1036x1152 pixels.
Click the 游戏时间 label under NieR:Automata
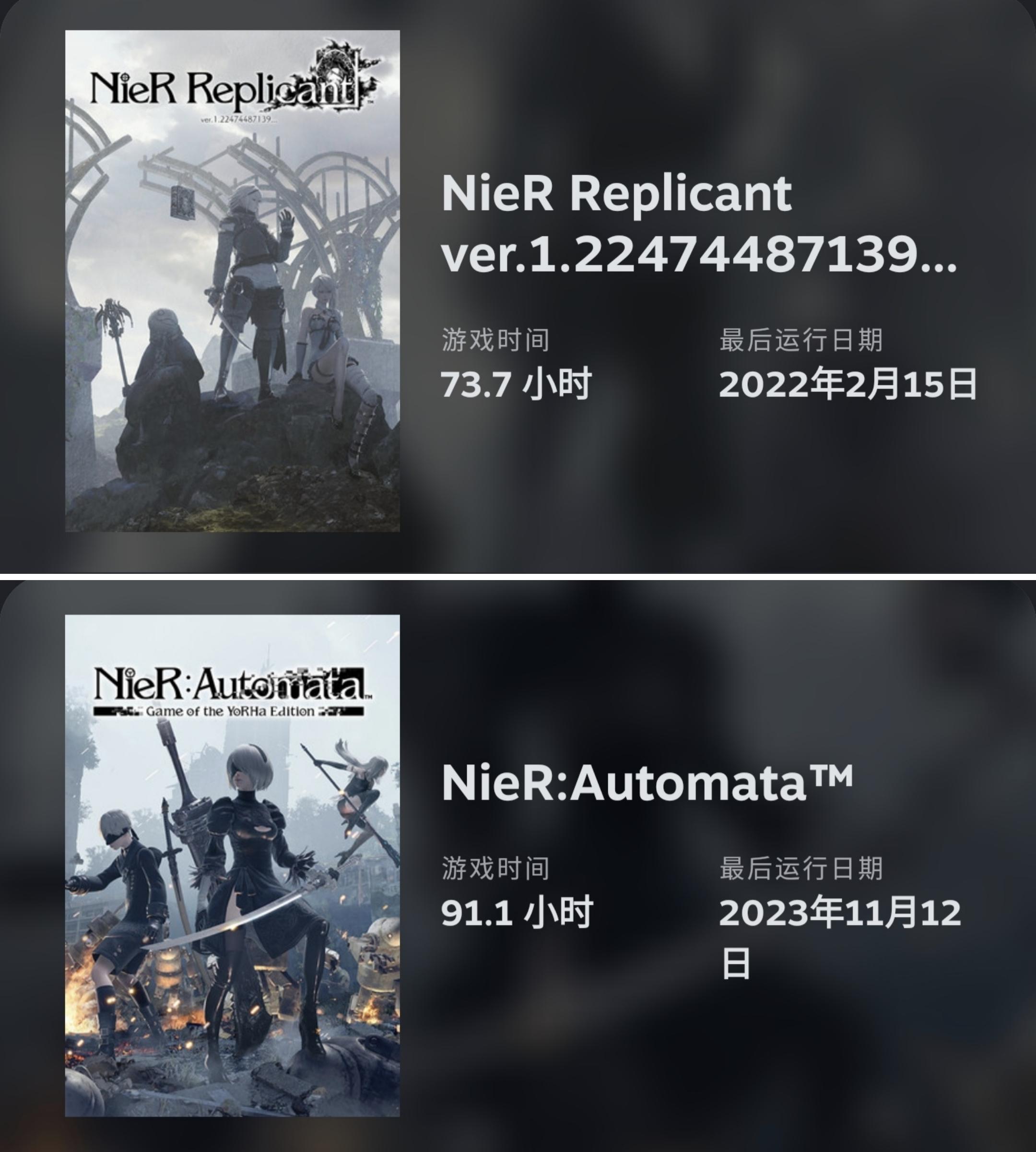495,868
